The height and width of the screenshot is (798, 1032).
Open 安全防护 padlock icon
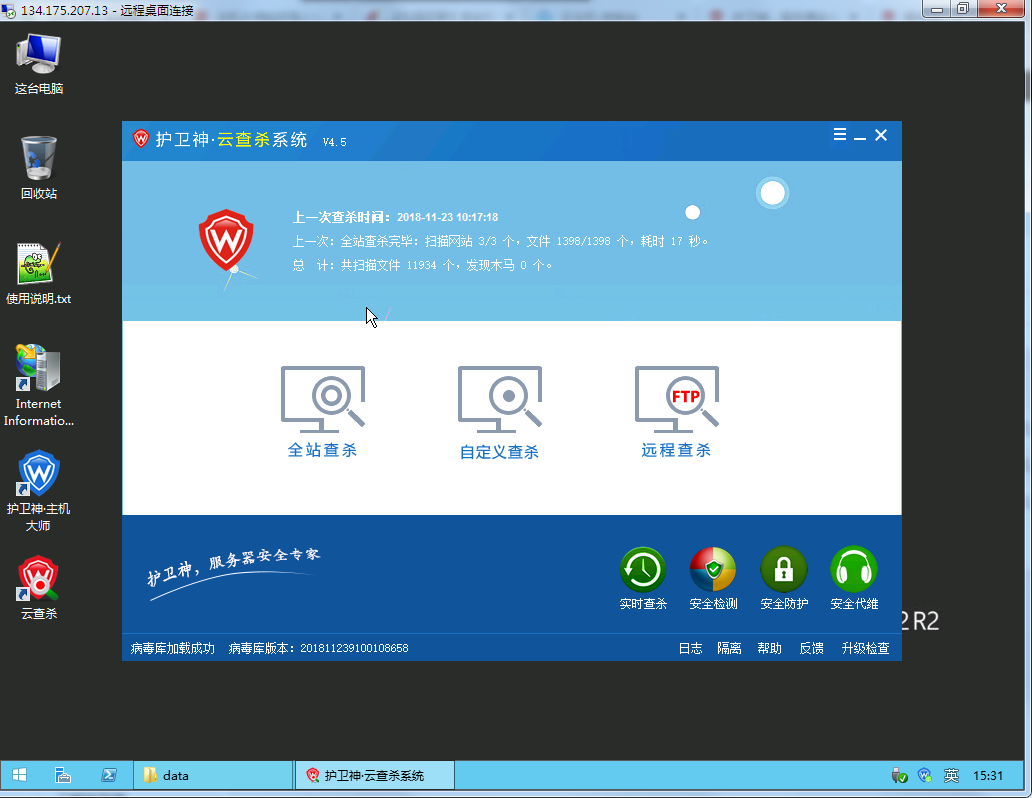point(783,579)
